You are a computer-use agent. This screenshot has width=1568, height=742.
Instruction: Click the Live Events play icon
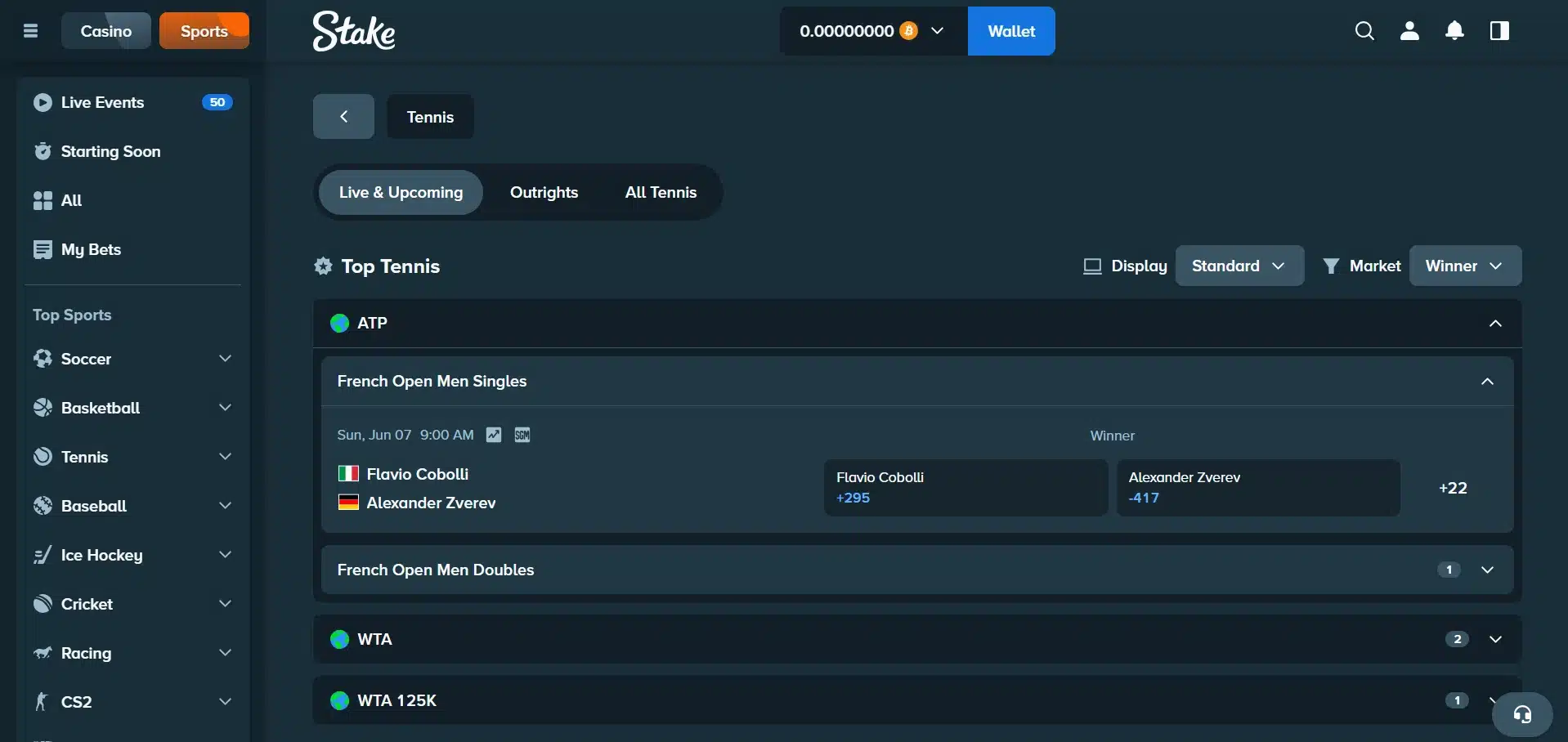[x=43, y=102]
